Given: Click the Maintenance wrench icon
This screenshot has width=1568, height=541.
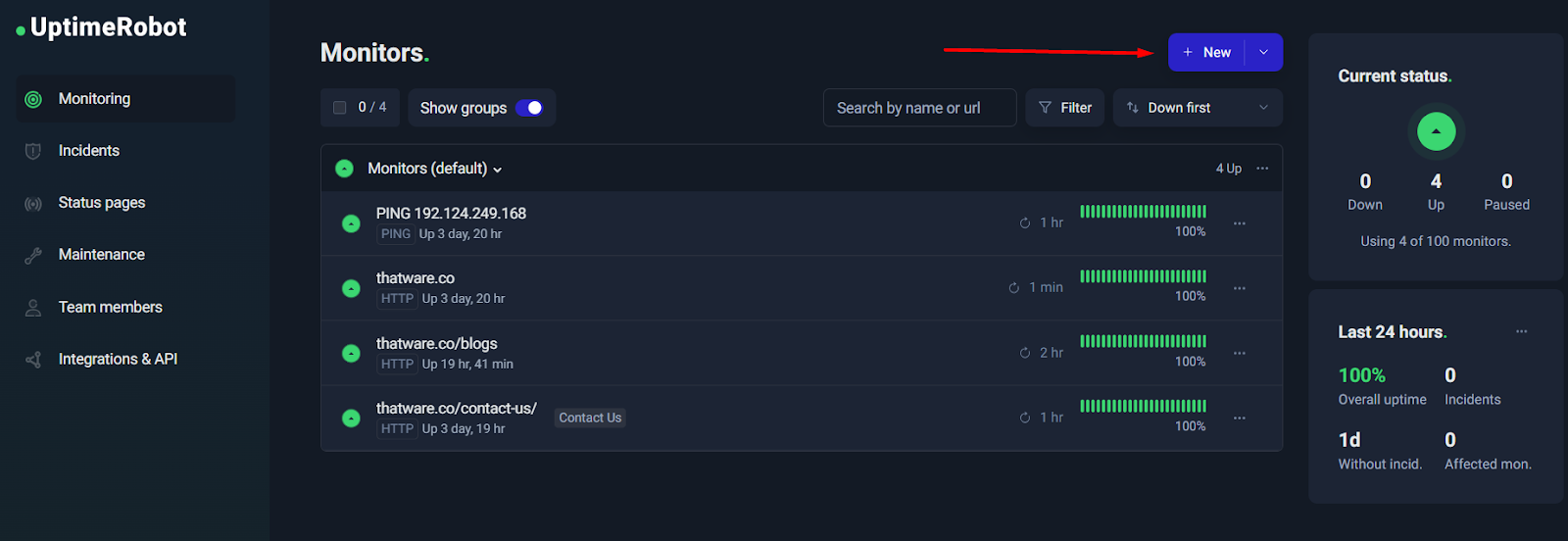Looking at the screenshot, I should point(33,256).
